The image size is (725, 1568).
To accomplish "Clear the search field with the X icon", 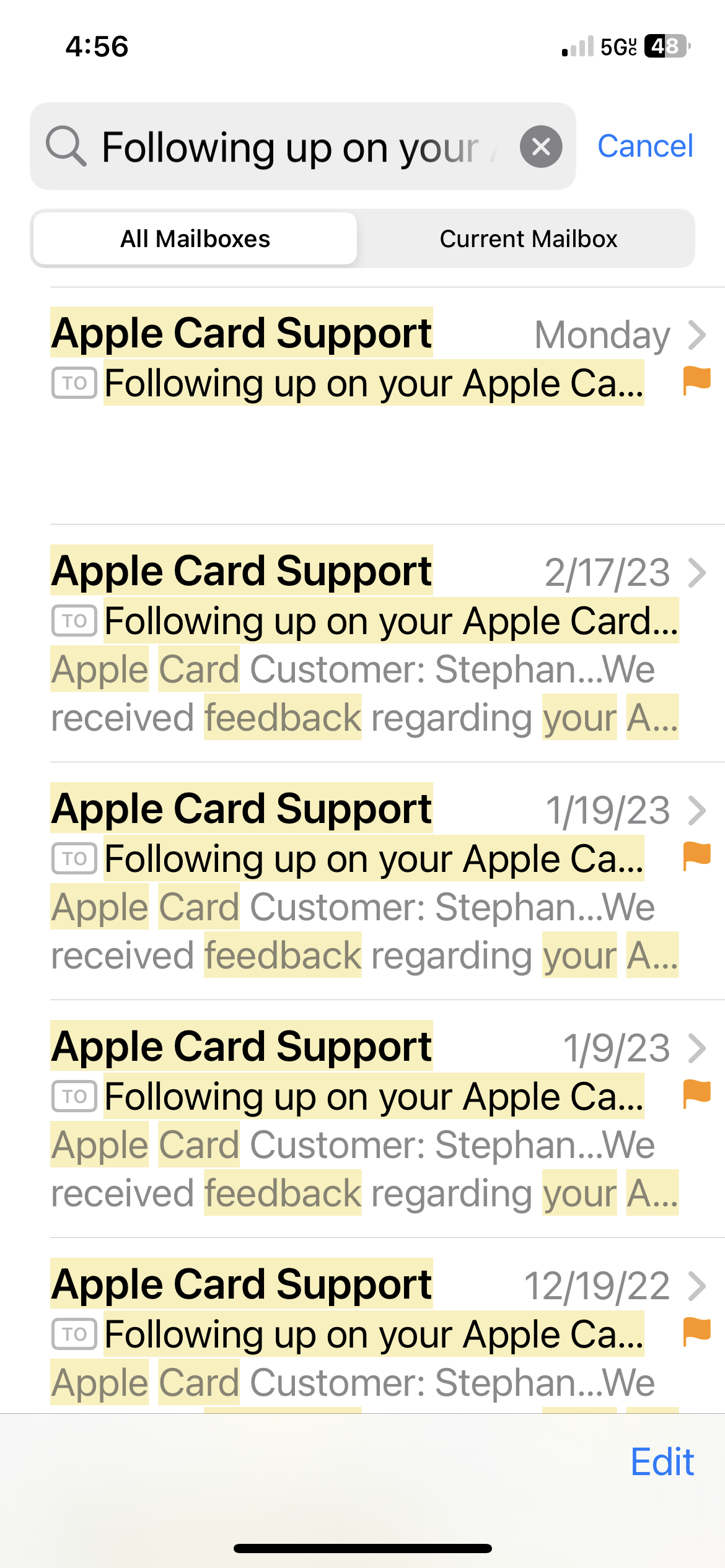I will (x=541, y=147).
